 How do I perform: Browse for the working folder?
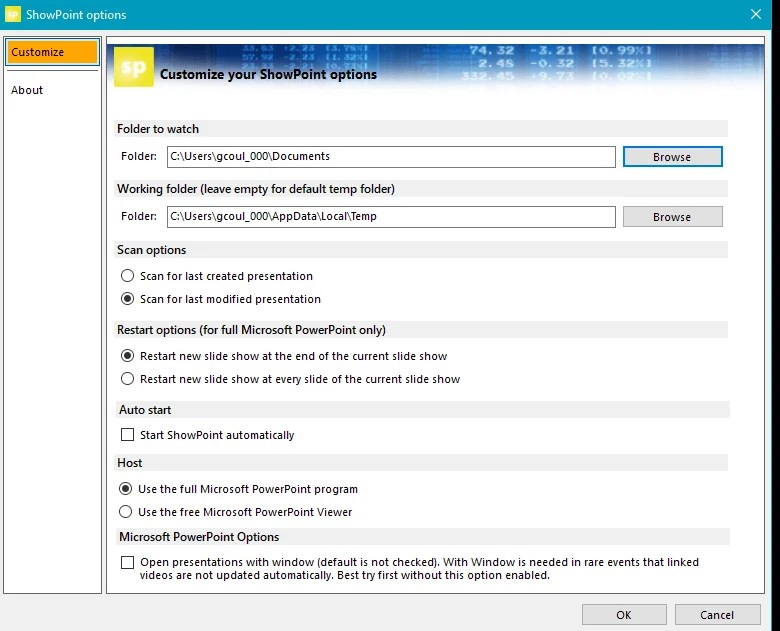(x=673, y=217)
